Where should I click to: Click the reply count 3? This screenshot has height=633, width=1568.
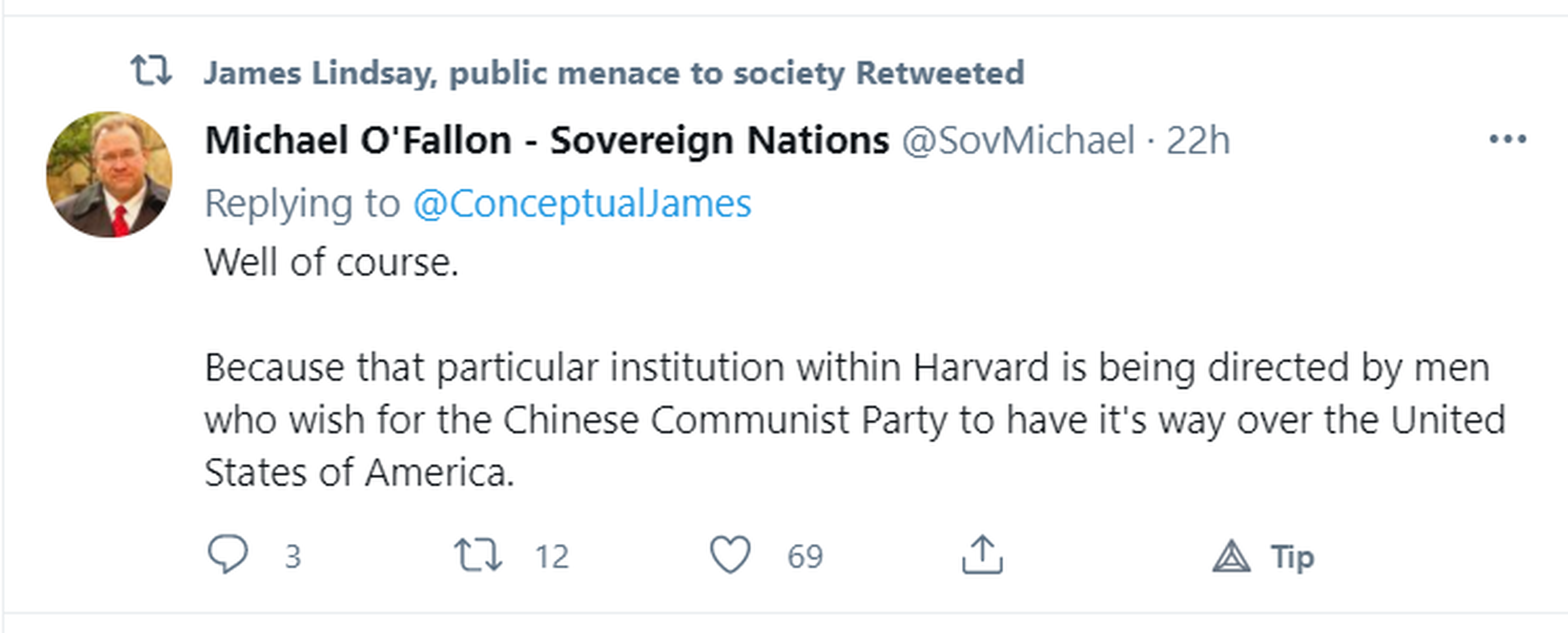[293, 556]
